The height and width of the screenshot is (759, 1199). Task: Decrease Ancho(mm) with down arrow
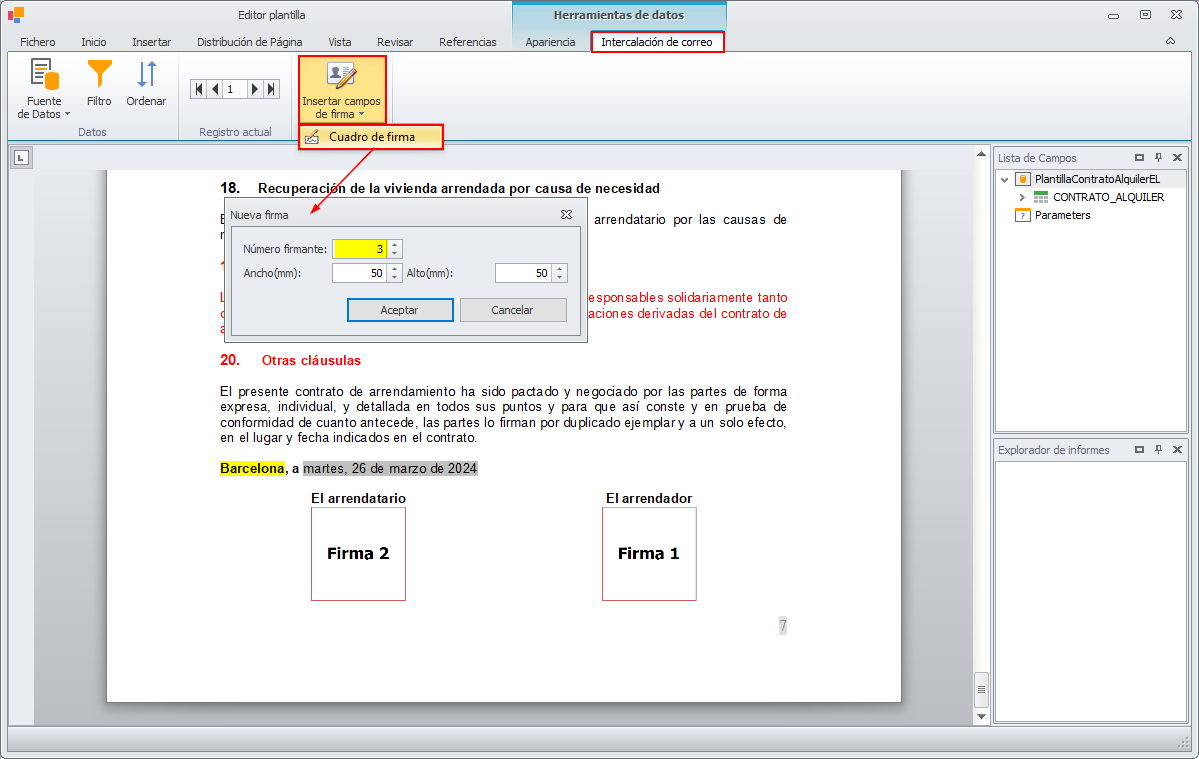click(395, 277)
